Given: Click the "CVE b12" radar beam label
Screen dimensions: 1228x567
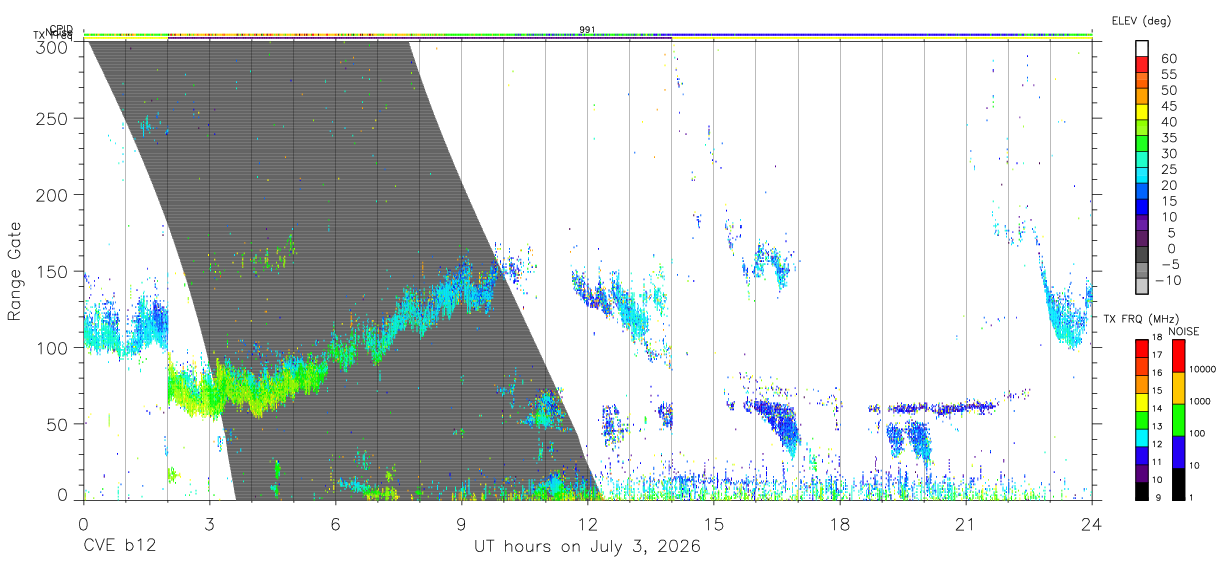Looking at the screenshot, I should pyautogui.click(x=118, y=547).
